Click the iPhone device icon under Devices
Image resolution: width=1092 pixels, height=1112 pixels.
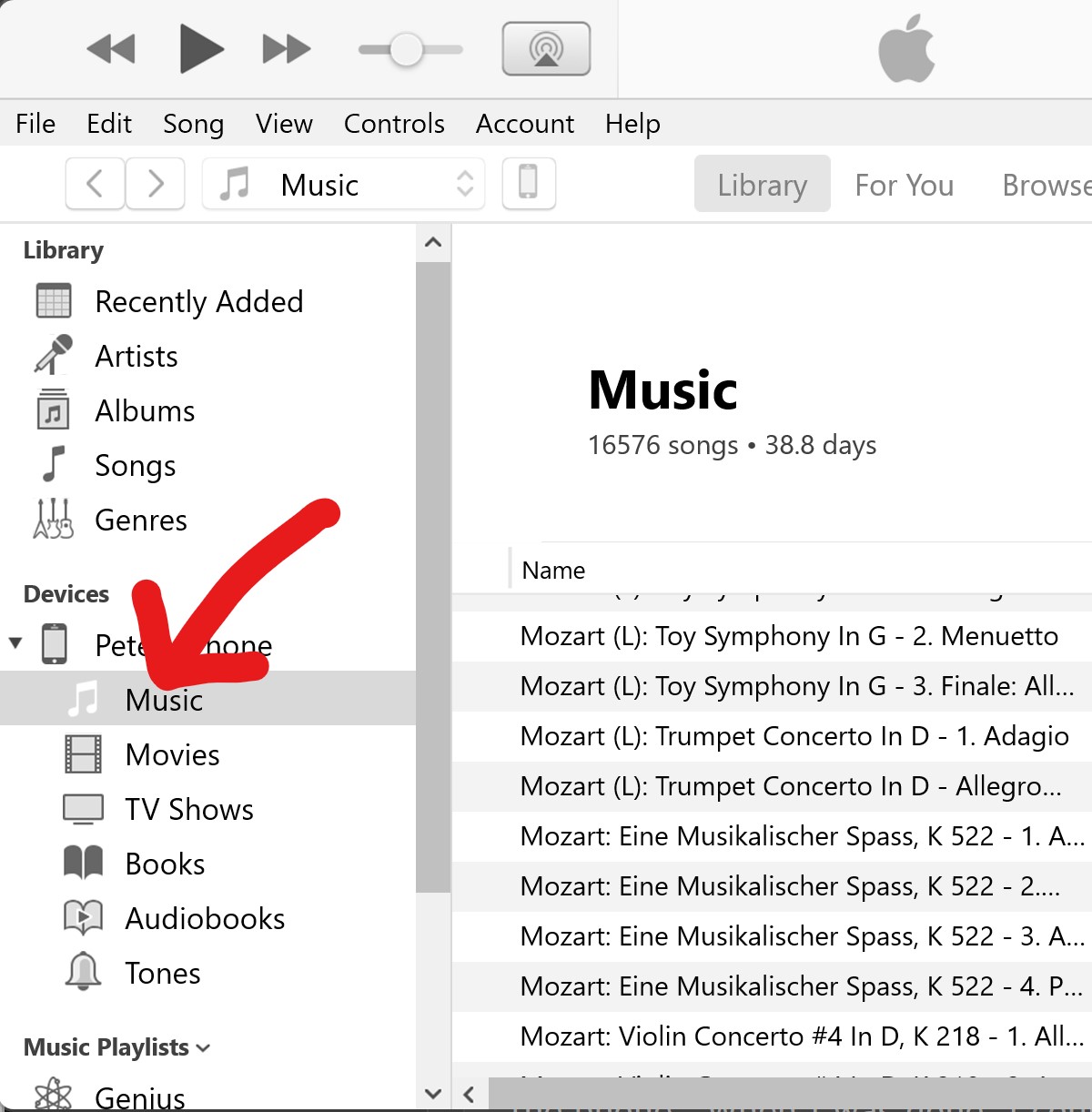pyautogui.click(x=54, y=643)
